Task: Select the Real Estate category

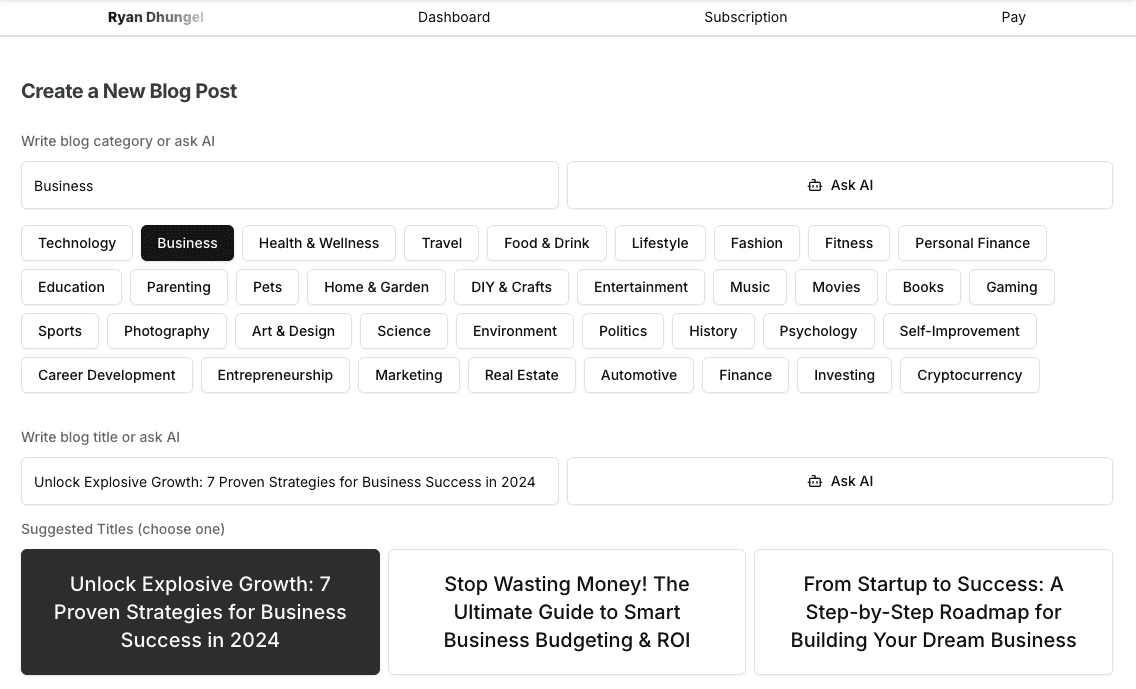Action: [522, 375]
